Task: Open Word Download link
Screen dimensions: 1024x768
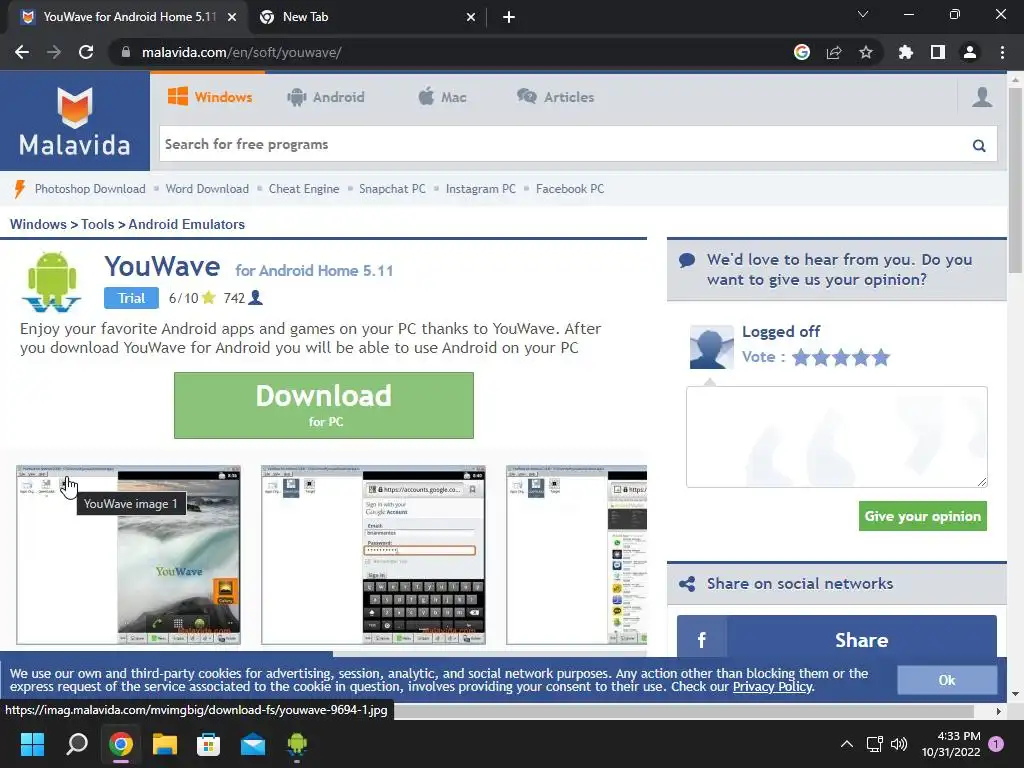Action: coord(207,189)
